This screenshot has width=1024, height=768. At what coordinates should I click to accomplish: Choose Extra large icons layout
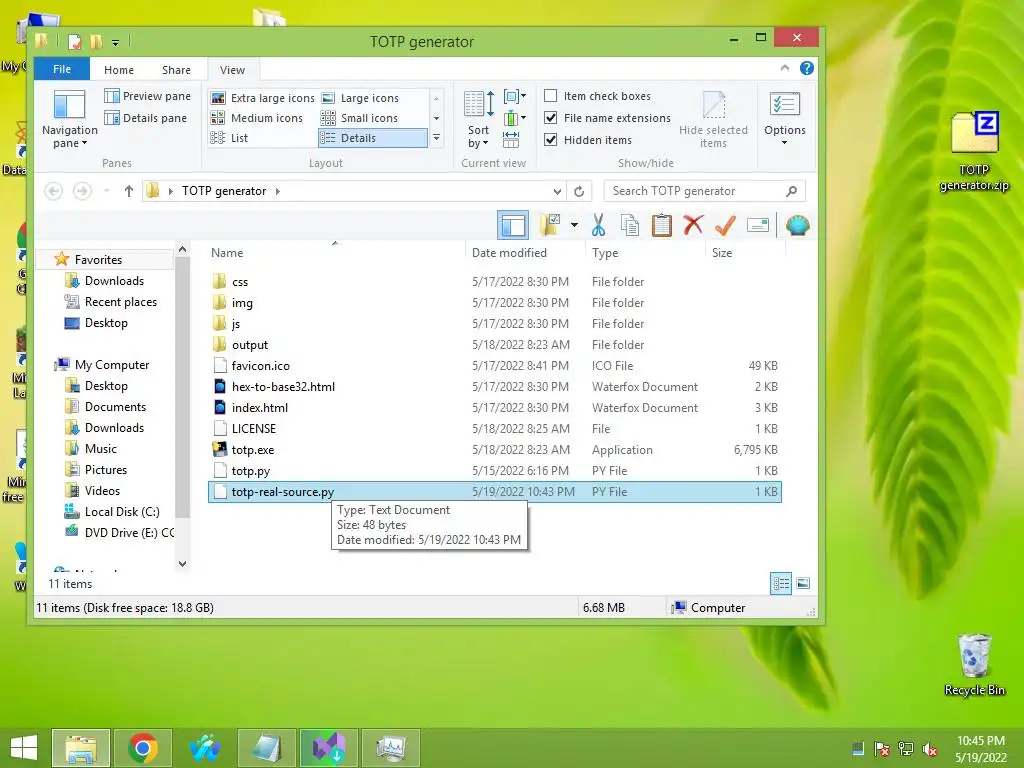click(x=263, y=98)
